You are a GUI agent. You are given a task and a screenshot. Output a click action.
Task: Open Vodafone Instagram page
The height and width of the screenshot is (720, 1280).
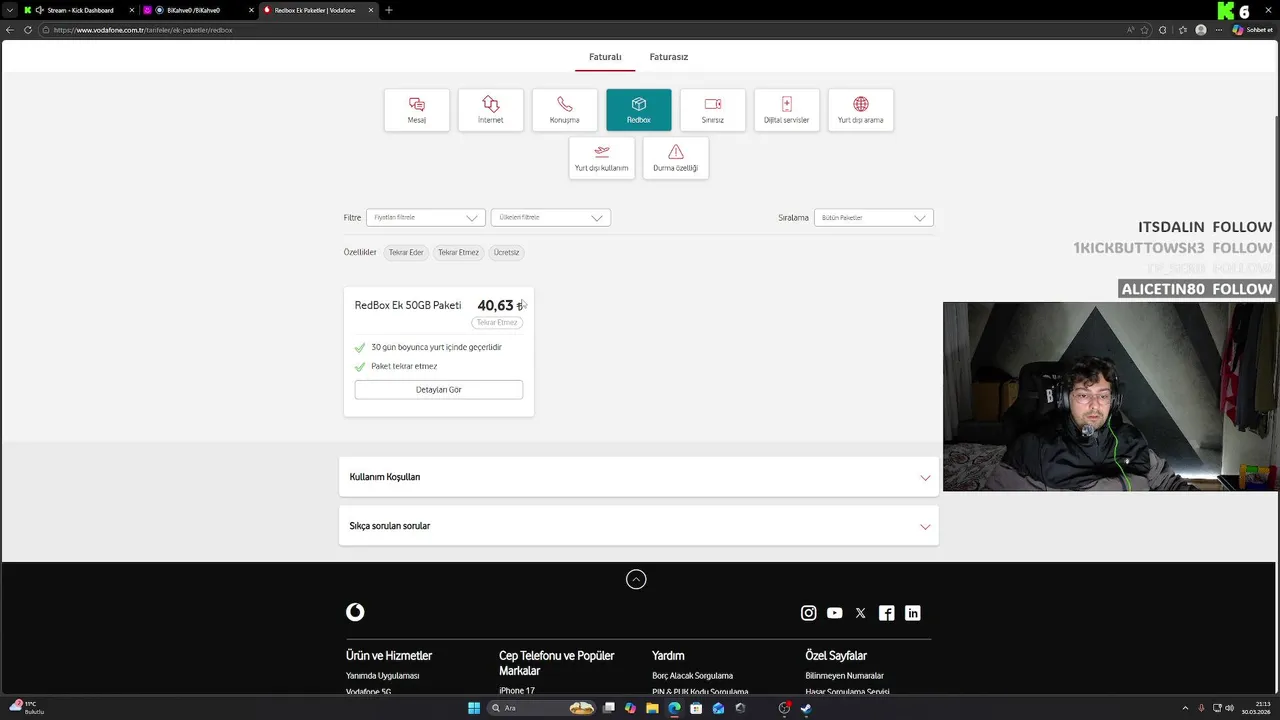point(809,613)
